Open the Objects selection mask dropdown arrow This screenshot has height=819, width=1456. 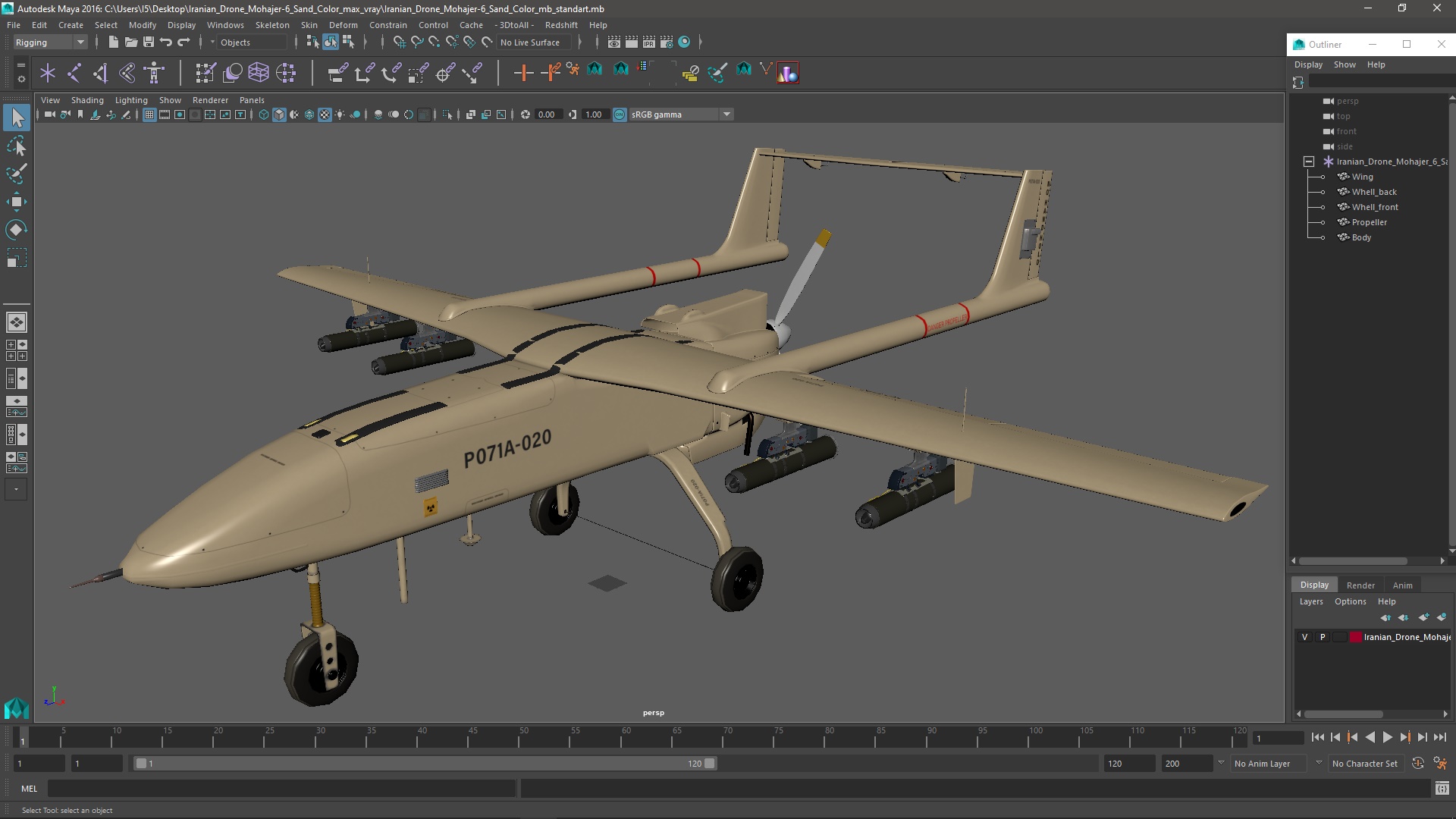[x=212, y=42]
